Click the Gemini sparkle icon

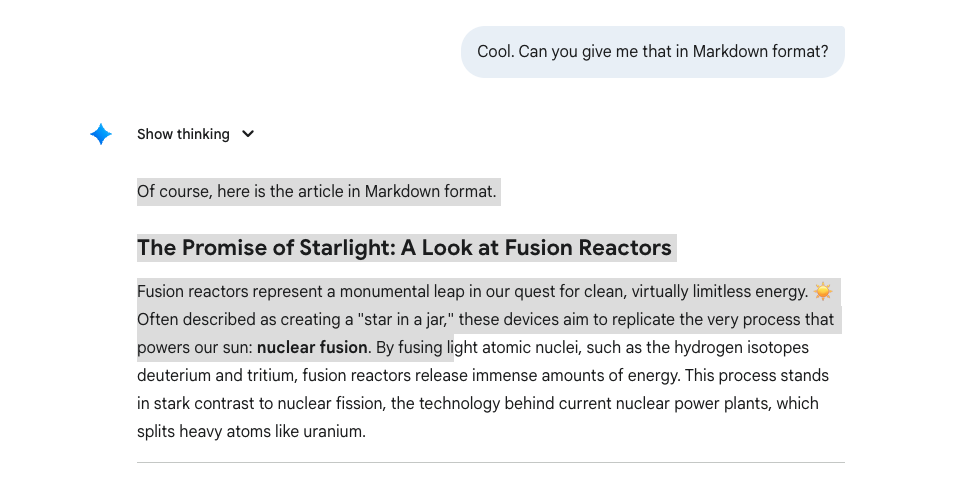point(101,134)
